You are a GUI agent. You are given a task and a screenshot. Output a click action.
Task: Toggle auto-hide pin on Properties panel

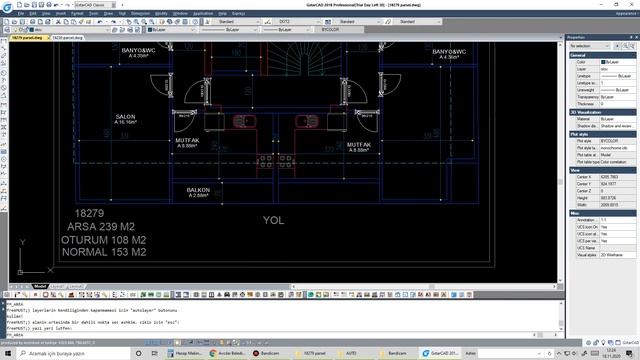631,37
